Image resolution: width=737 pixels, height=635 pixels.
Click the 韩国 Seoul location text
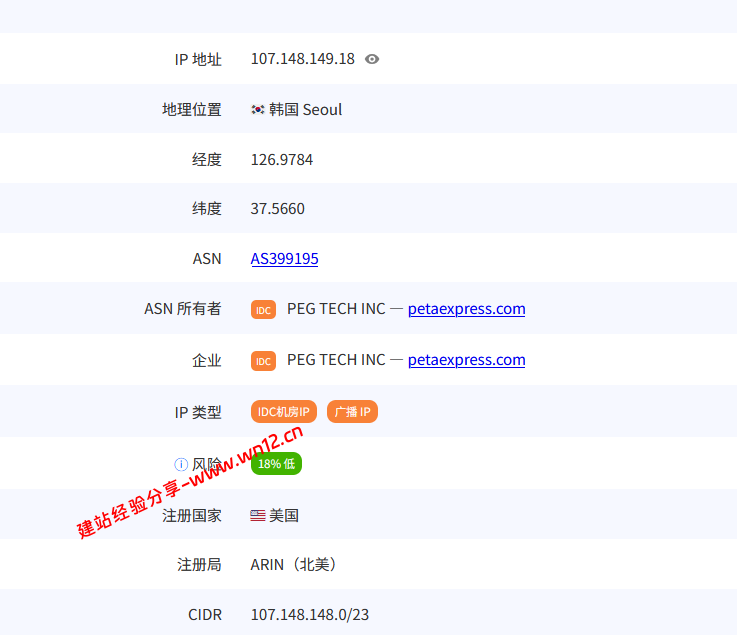click(x=306, y=110)
